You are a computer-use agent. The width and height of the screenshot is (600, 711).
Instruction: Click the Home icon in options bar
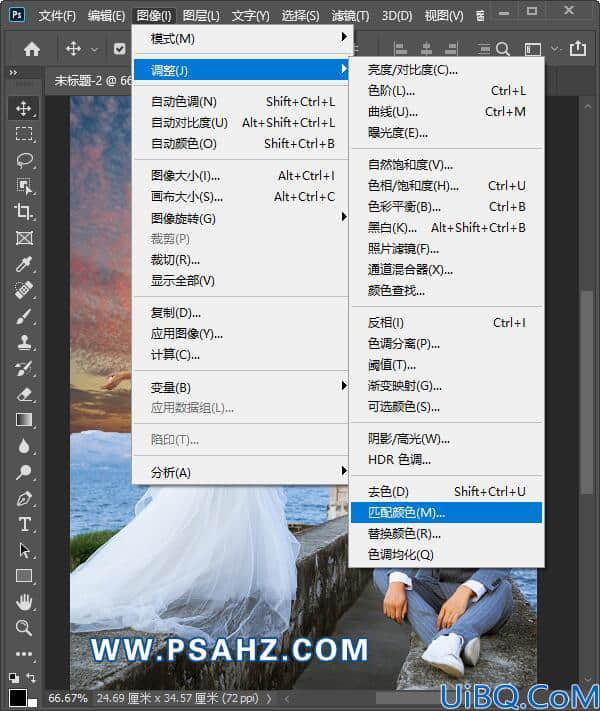click(x=32, y=49)
